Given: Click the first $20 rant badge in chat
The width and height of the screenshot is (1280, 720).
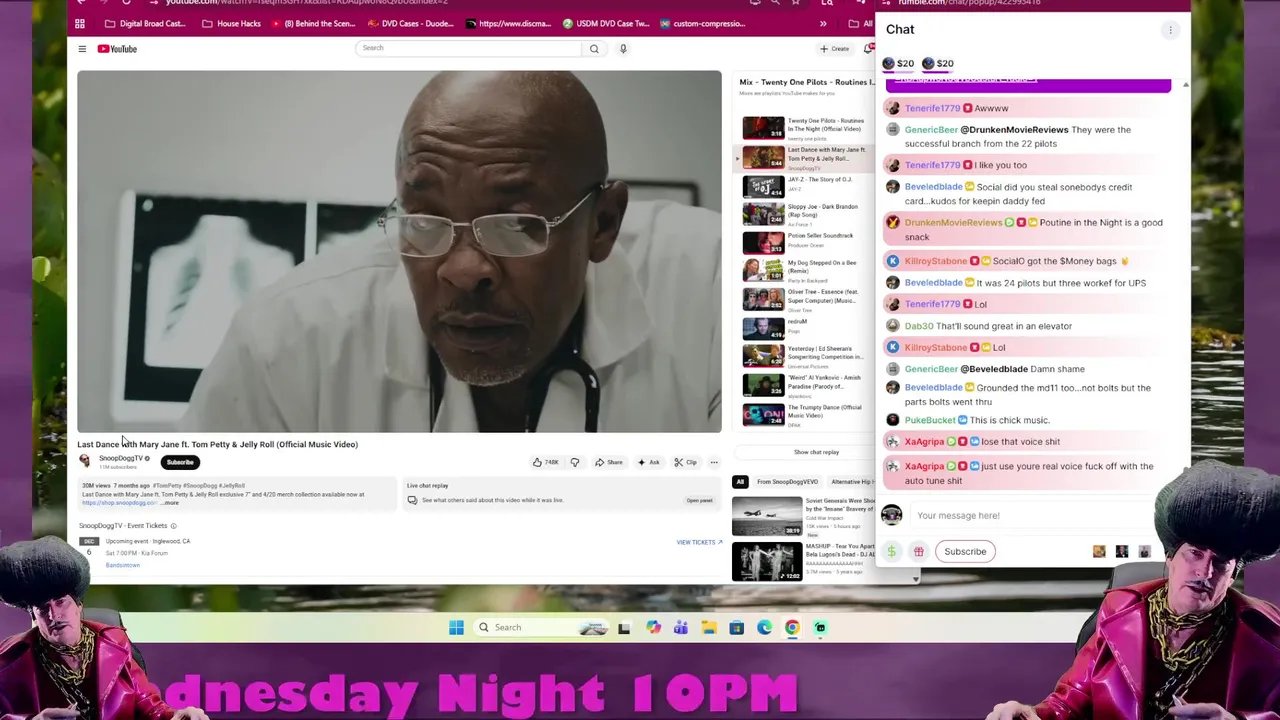Looking at the screenshot, I should coord(898,63).
